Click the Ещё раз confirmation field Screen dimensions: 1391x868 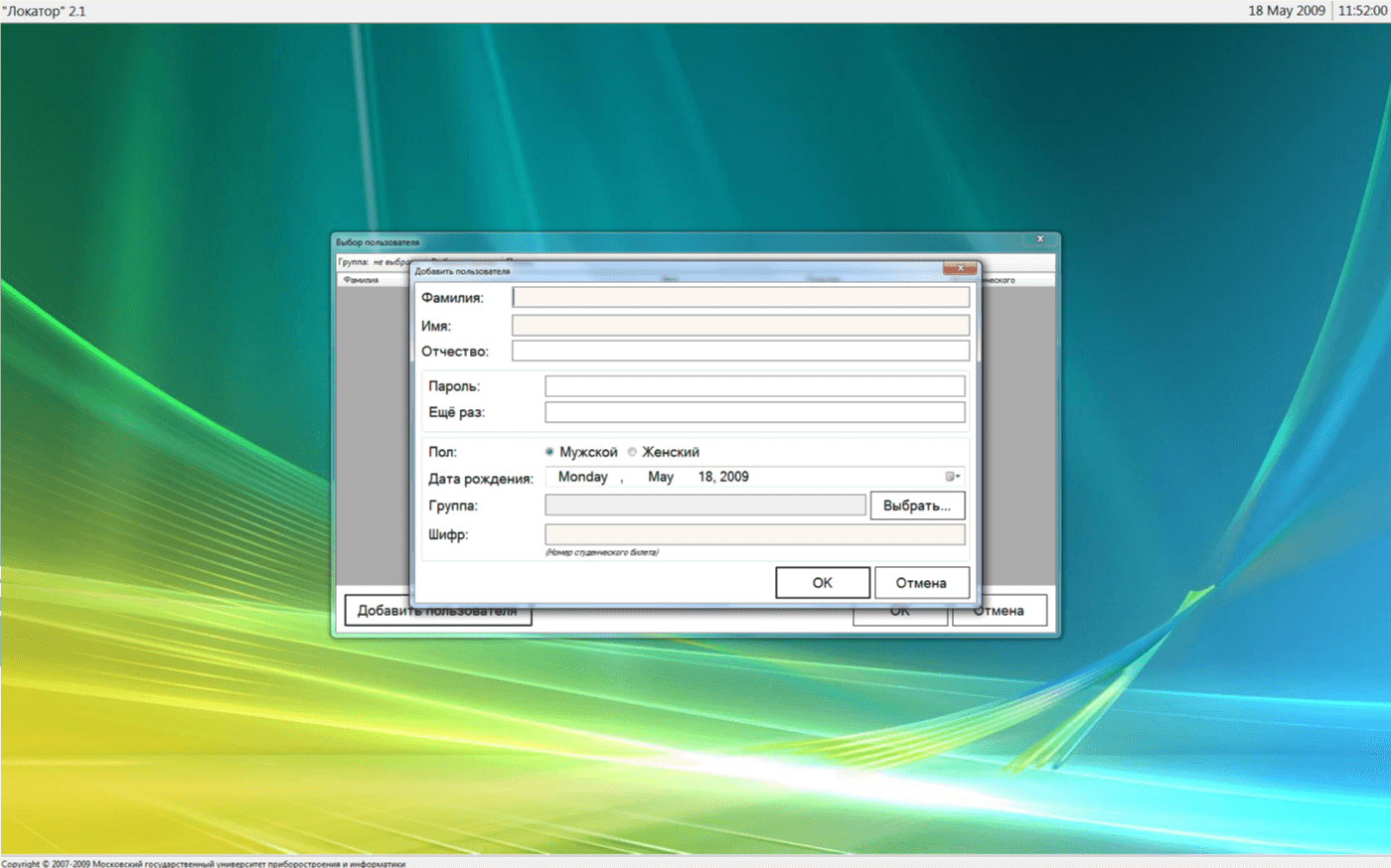[x=755, y=412]
